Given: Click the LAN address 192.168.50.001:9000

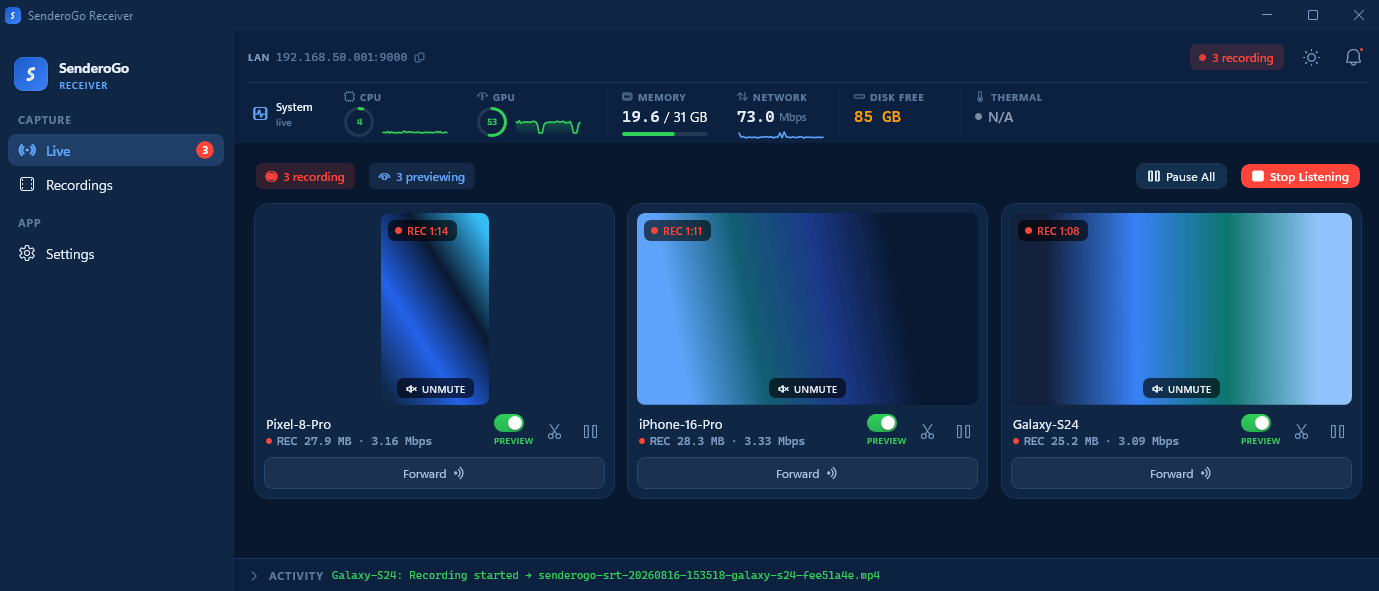Looking at the screenshot, I should coord(342,57).
